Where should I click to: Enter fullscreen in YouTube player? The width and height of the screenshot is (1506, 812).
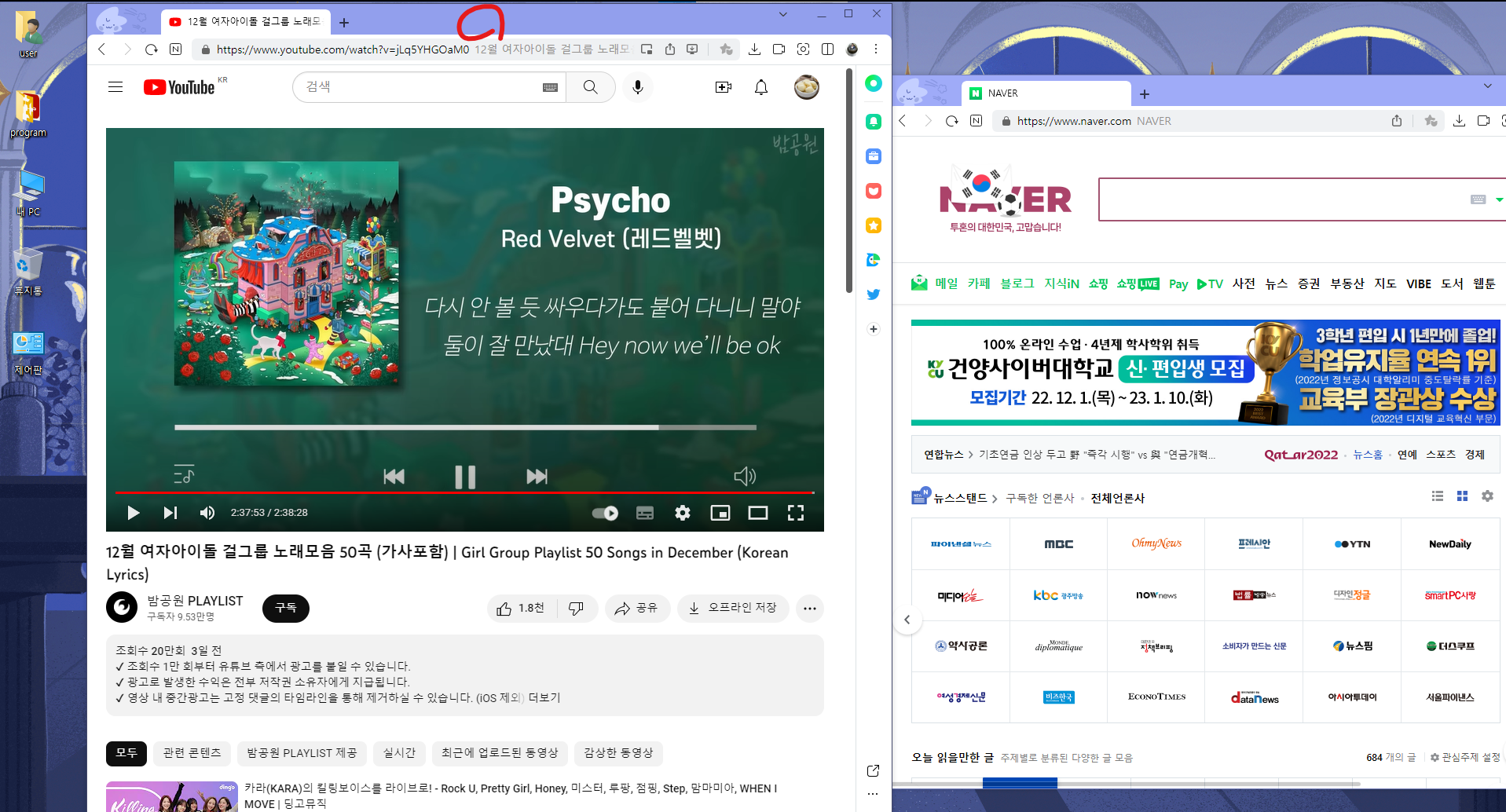(x=796, y=513)
